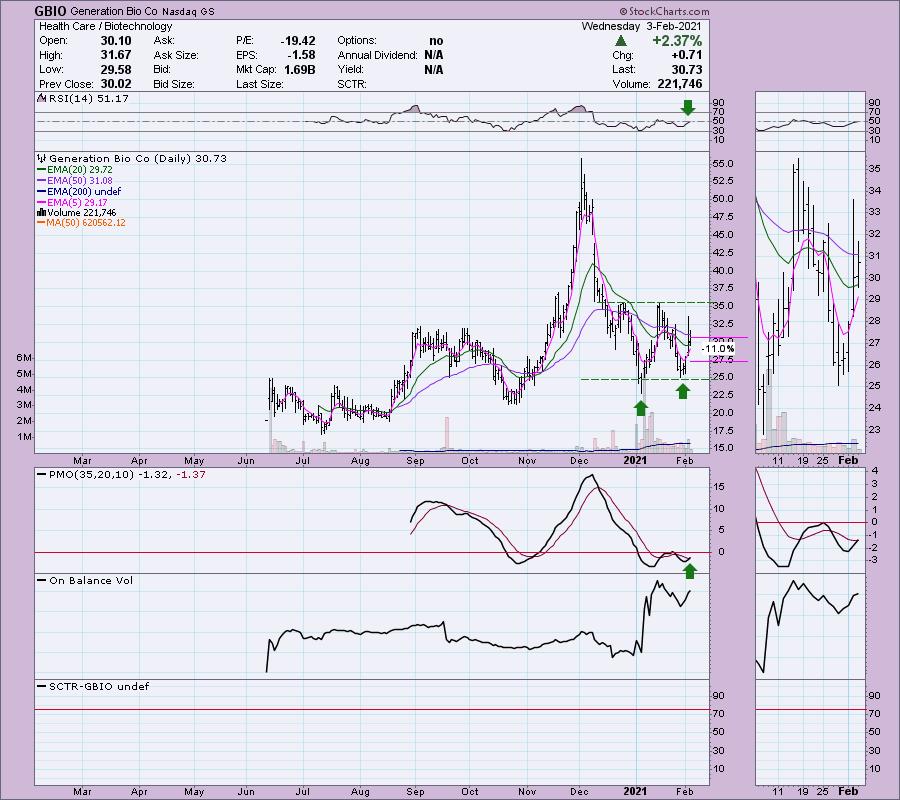
Task: Click the Wednesday 3-Feb-2021 date
Action: pos(641,26)
